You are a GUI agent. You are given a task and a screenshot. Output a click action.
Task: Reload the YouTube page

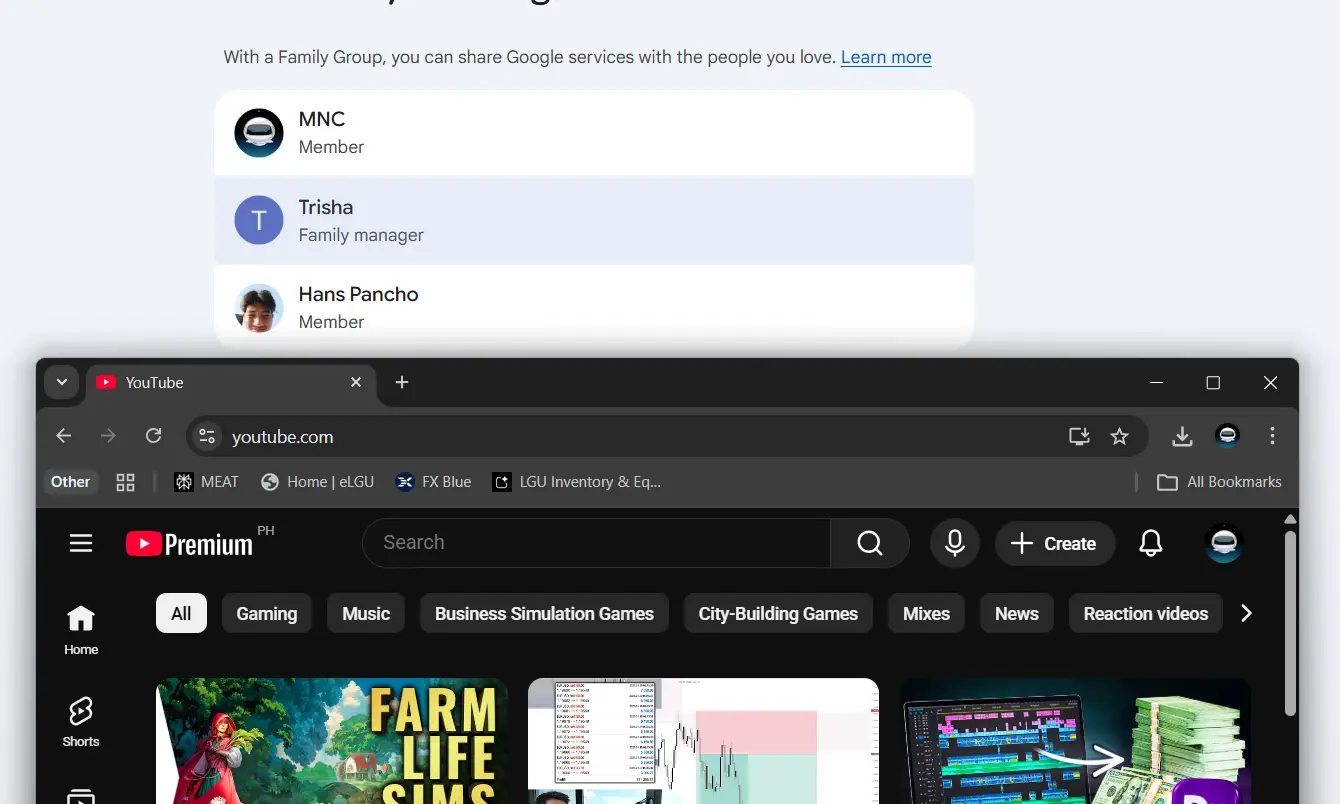tap(153, 436)
